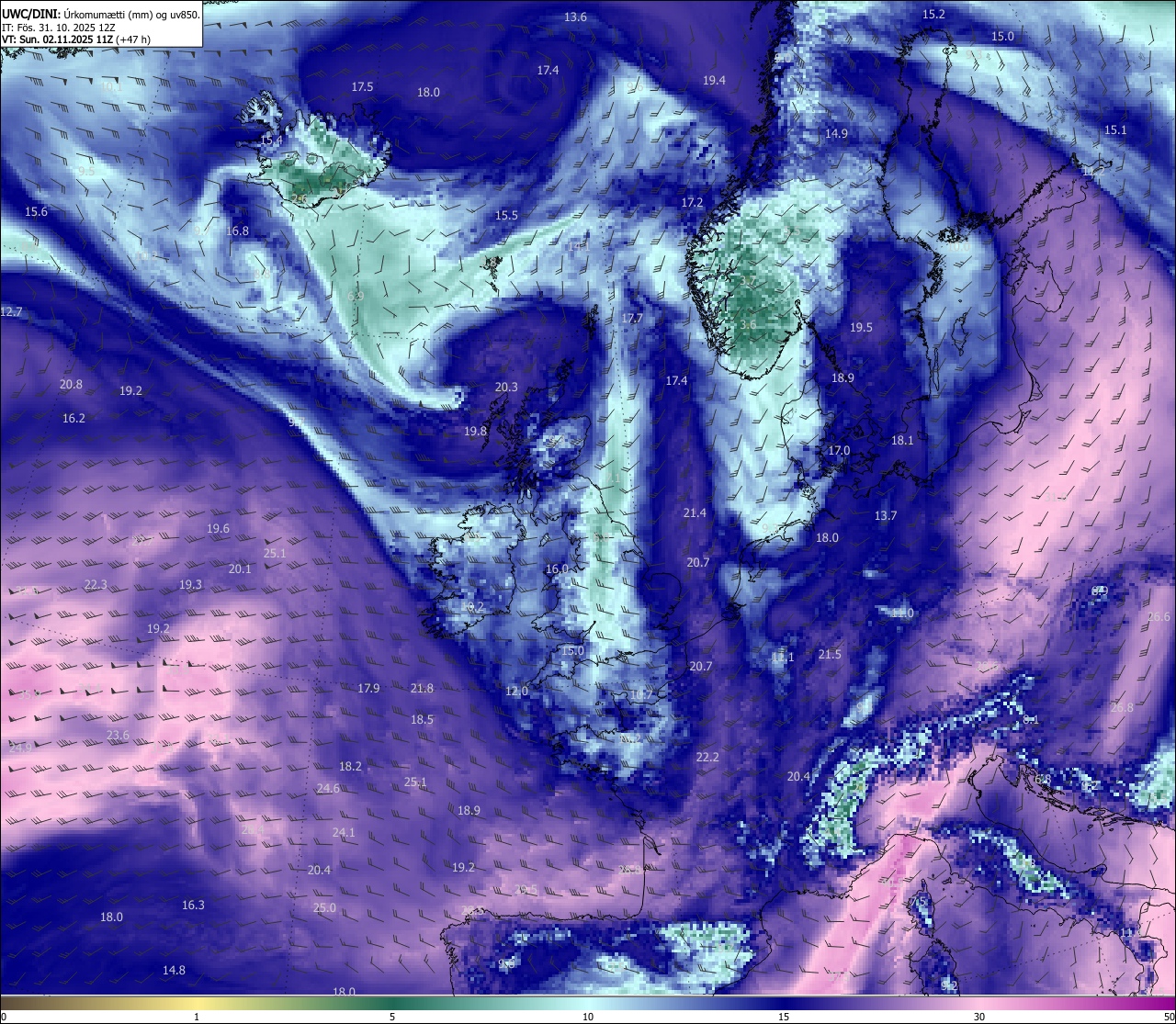Click the 26.8 value label
The image size is (1176, 1024).
pyautogui.click(x=1122, y=708)
